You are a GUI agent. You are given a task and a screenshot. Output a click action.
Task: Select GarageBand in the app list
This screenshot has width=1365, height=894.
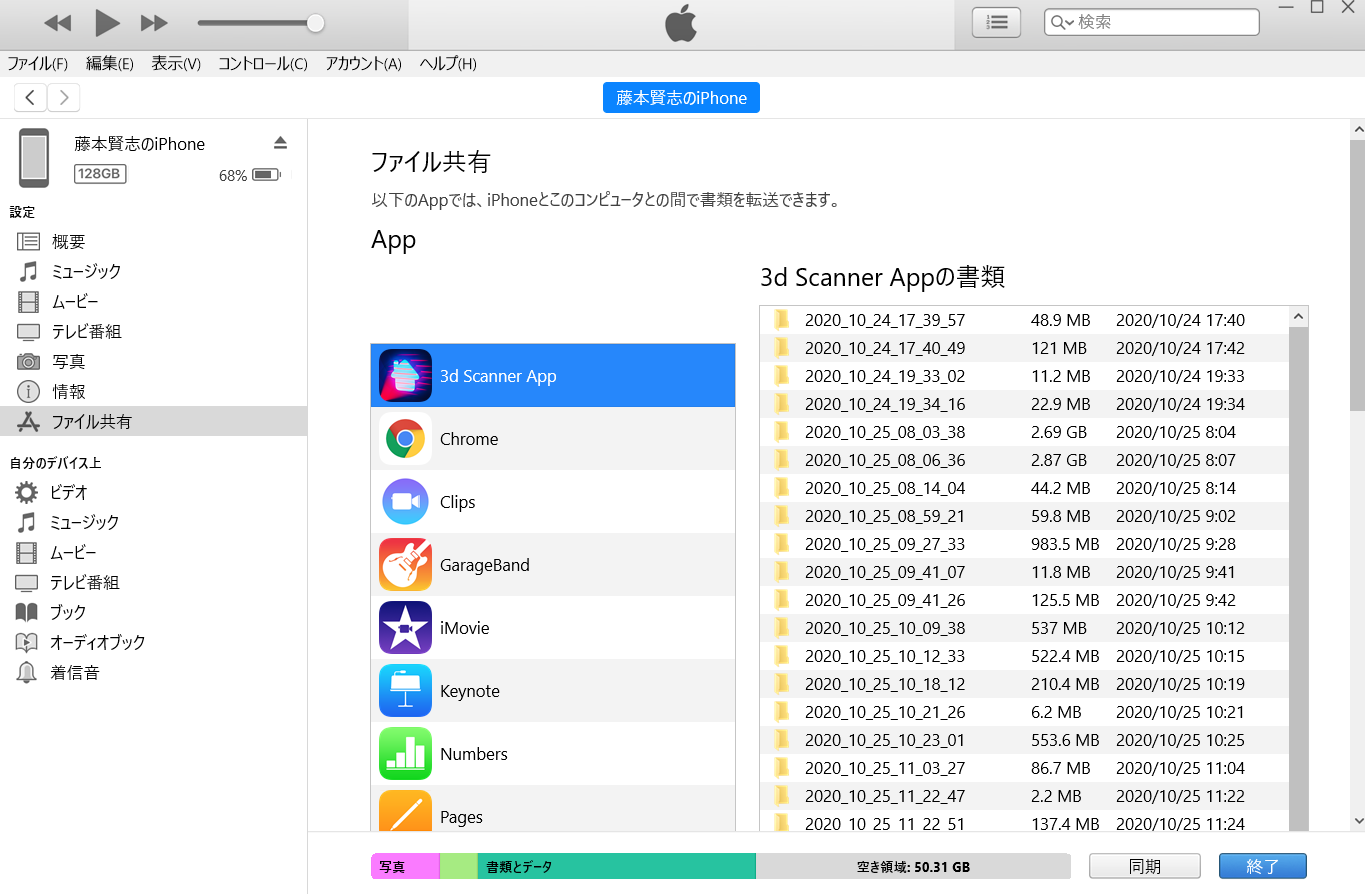tap(553, 565)
